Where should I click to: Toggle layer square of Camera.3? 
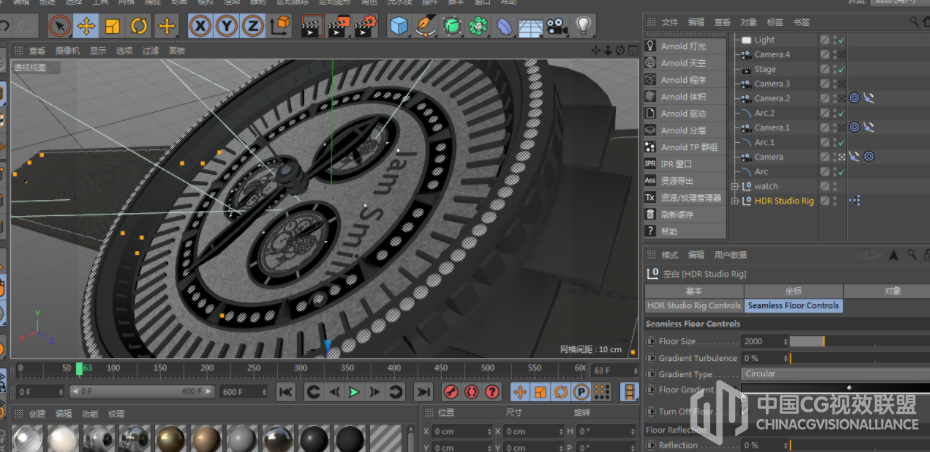(x=825, y=84)
